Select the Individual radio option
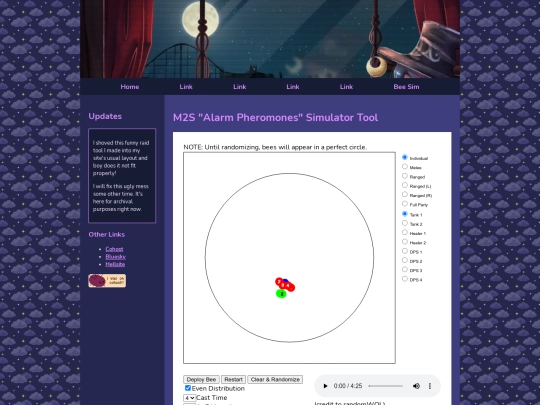 405,157
